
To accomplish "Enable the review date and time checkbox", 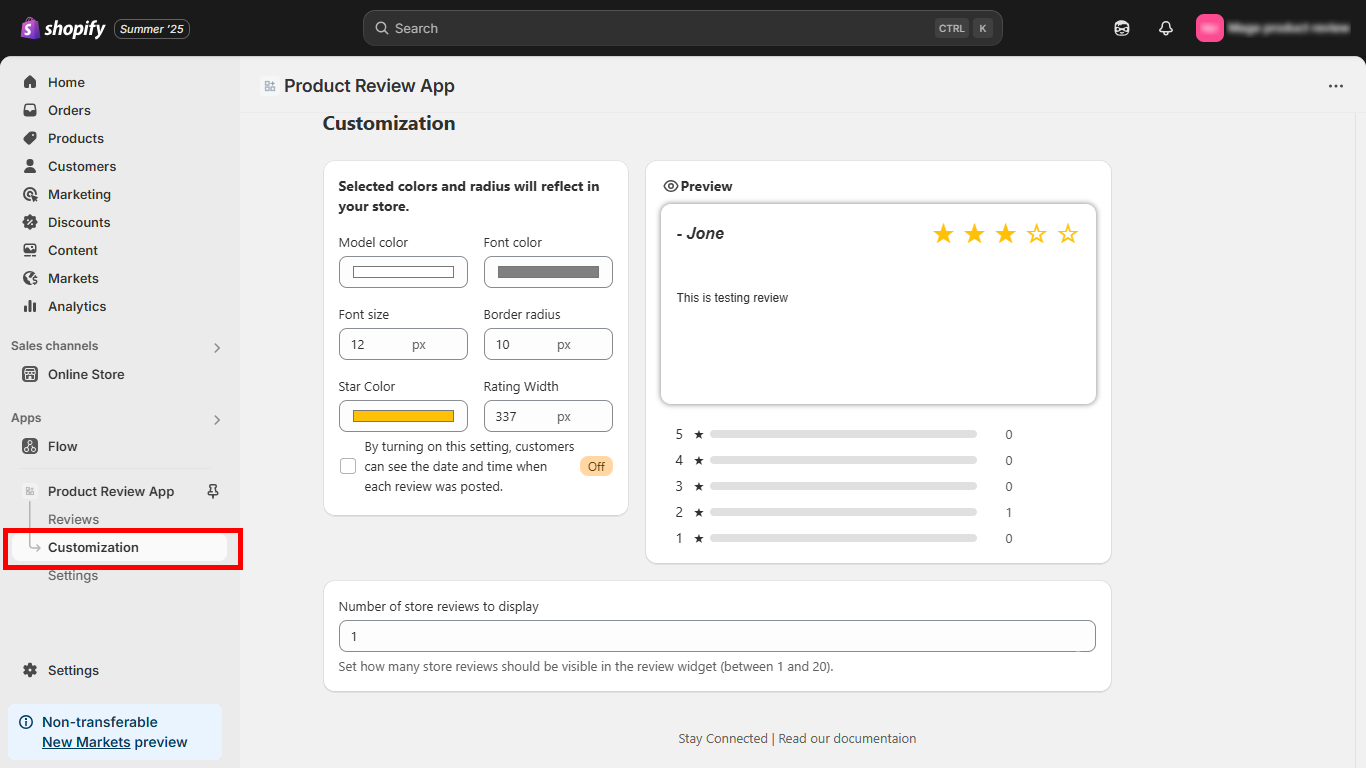I will pos(348,466).
